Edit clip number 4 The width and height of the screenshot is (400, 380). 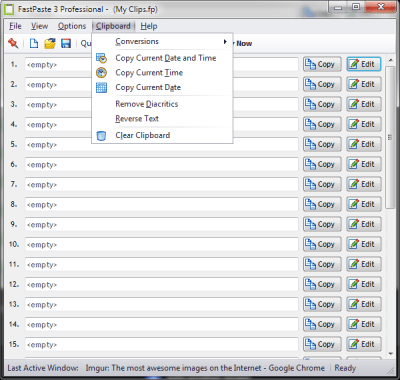tap(364, 124)
